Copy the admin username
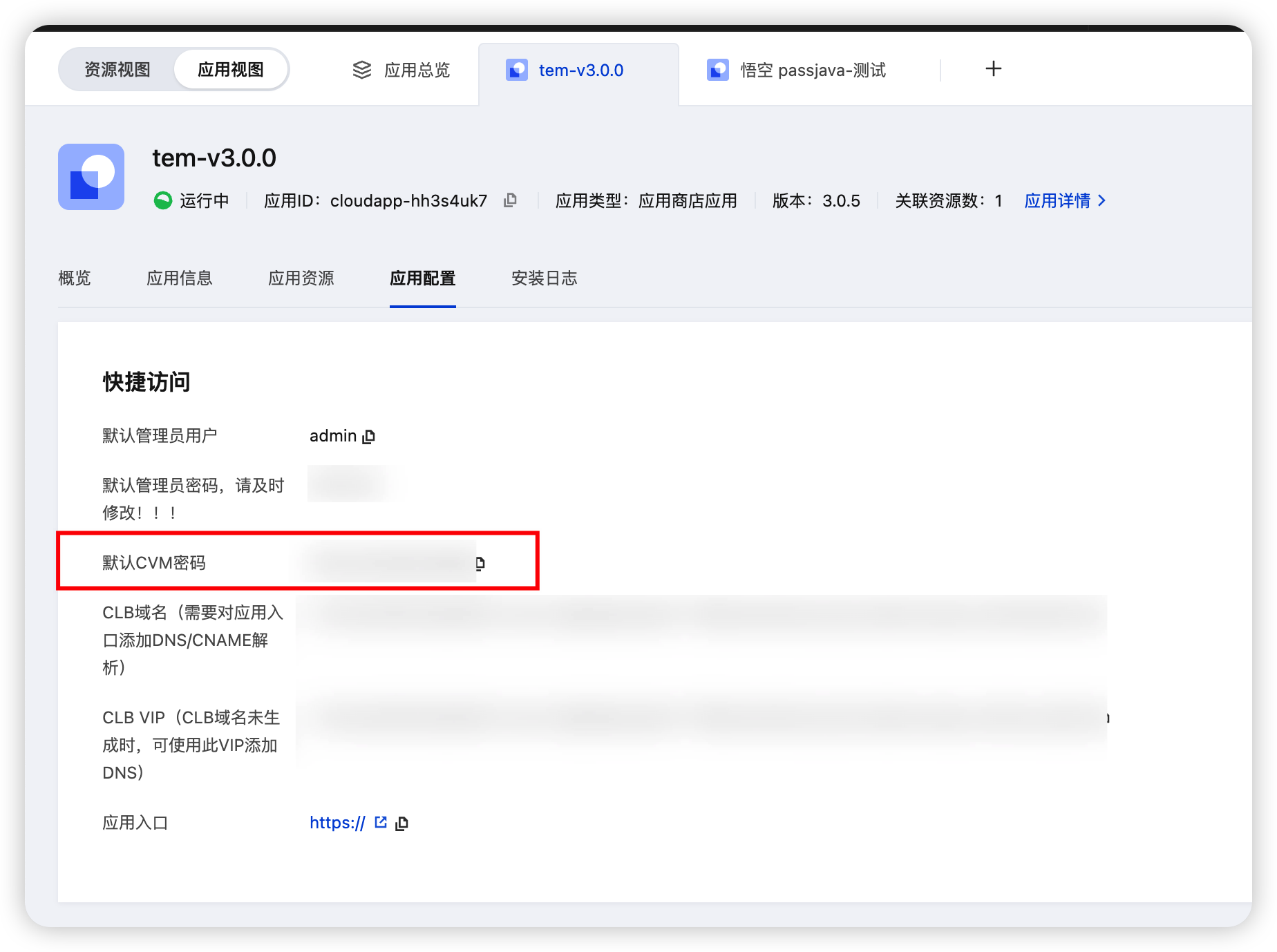This screenshot has width=1277, height=952. (x=369, y=437)
